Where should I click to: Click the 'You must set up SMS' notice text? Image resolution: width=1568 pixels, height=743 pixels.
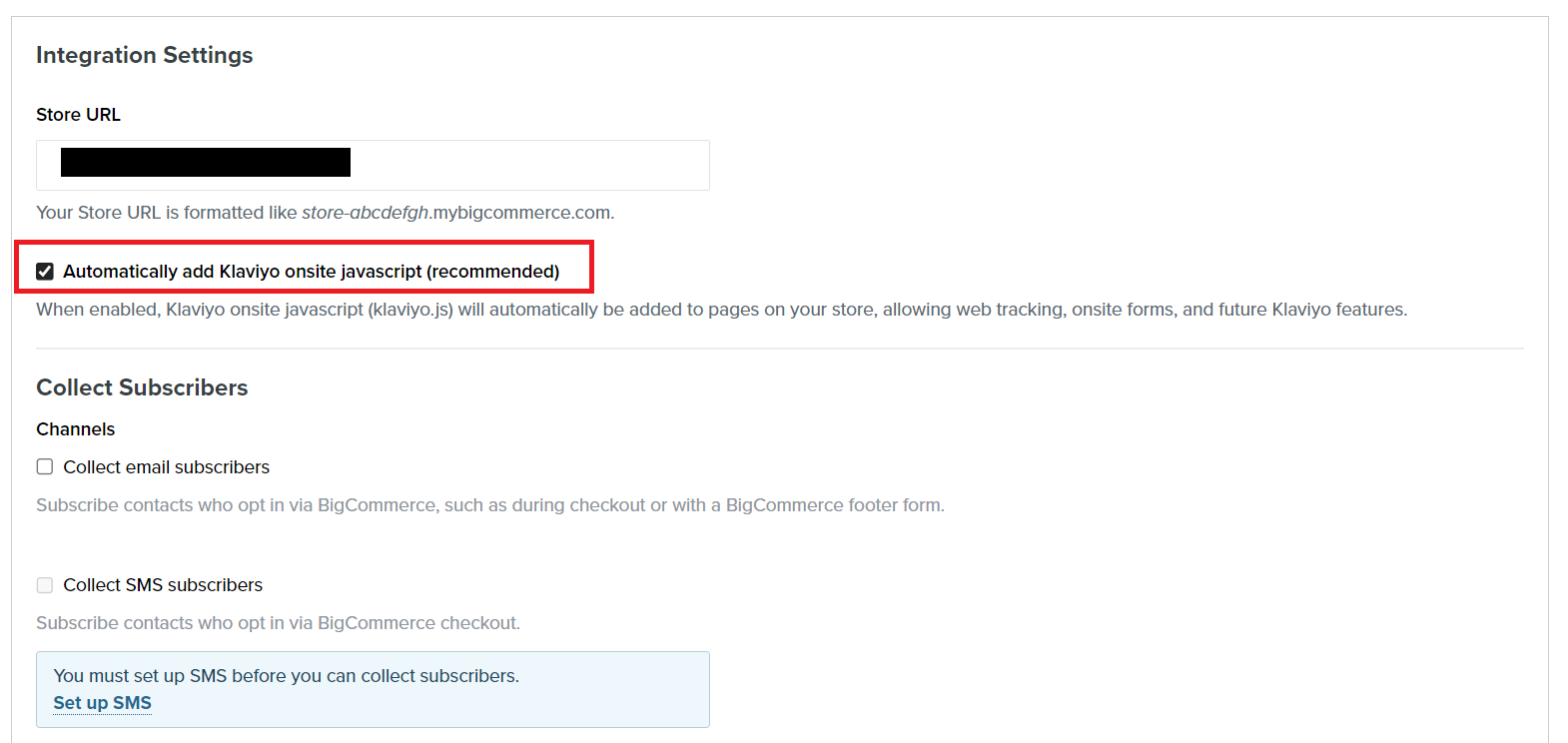(286, 676)
